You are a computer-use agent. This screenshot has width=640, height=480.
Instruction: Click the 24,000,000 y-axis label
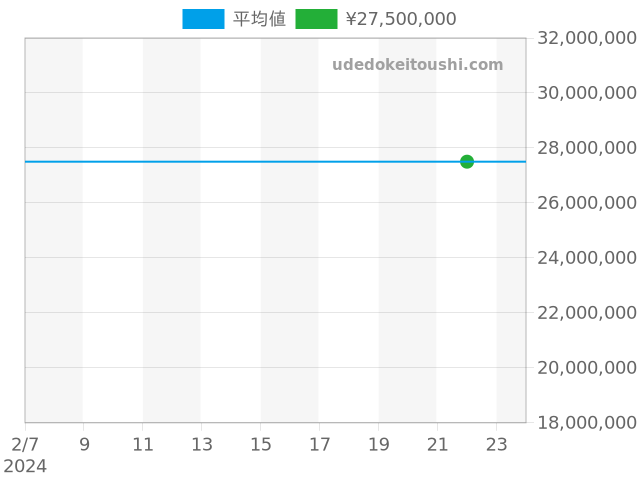coord(586,258)
